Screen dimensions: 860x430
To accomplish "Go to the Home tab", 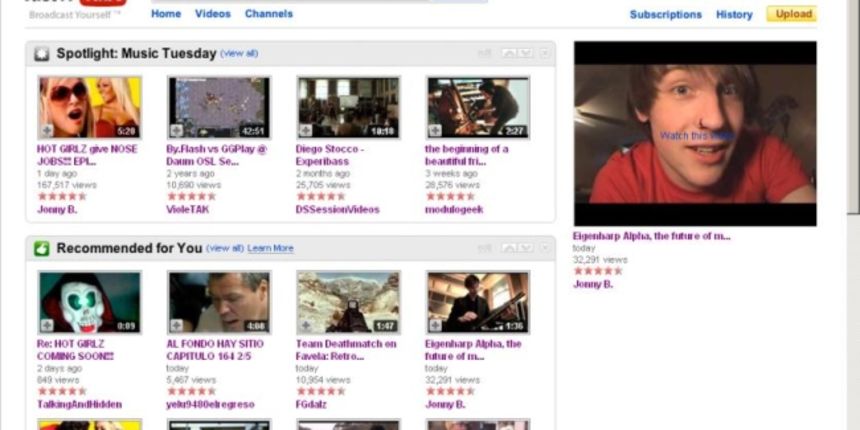I will pyautogui.click(x=166, y=14).
